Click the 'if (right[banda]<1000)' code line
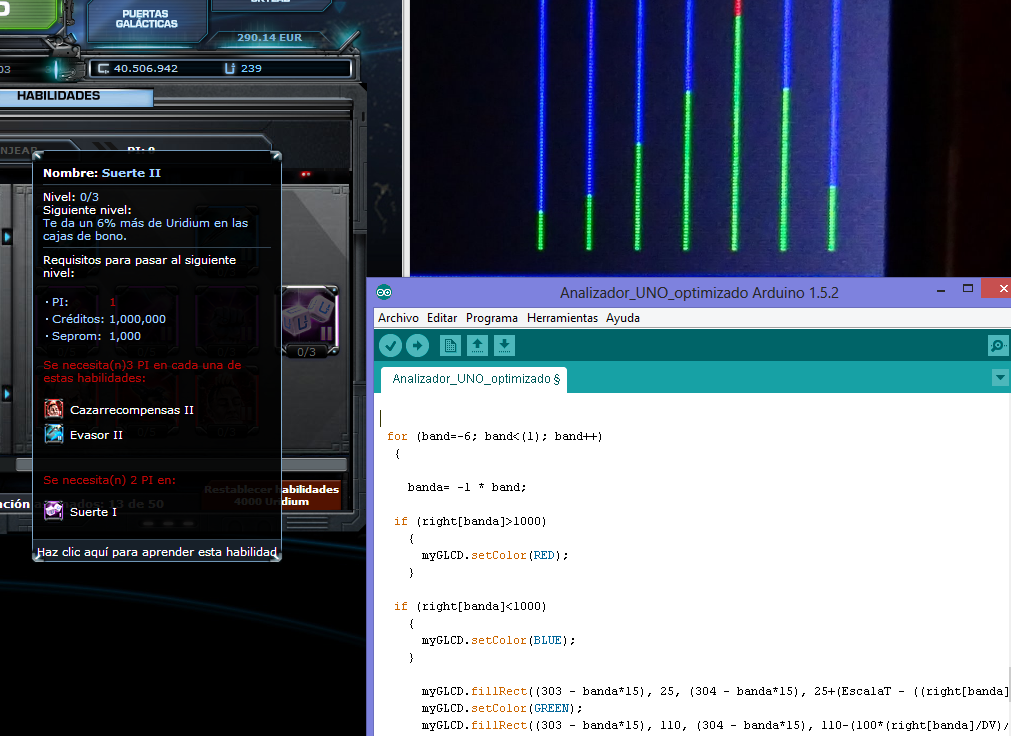Viewport: 1011px width, 736px height. coord(470,606)
